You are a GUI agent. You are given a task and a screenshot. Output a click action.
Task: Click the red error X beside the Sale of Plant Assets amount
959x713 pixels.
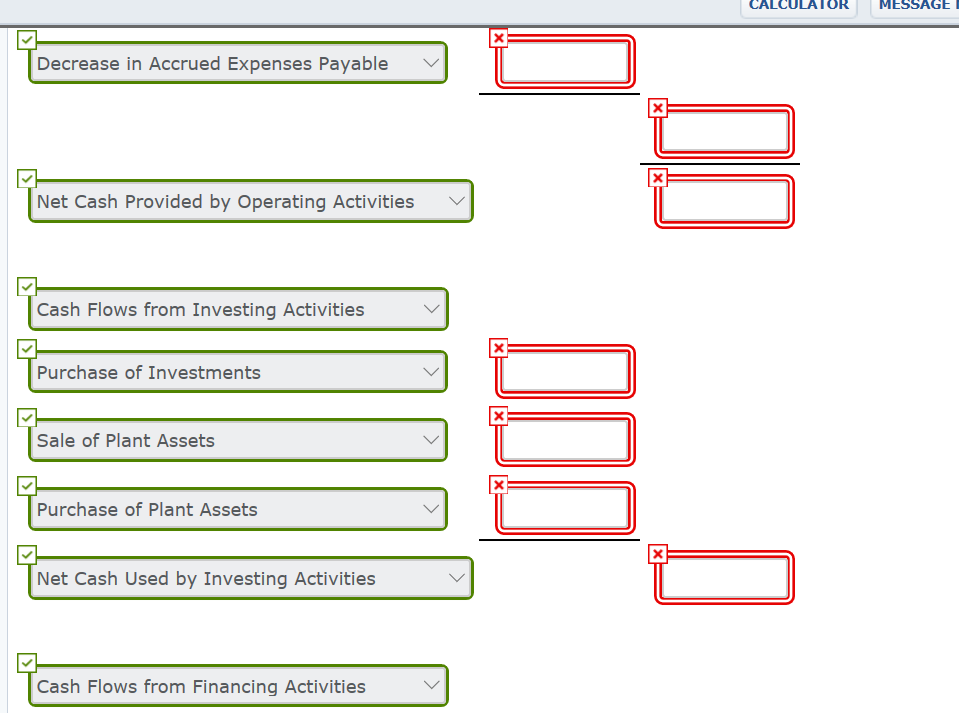498,416
